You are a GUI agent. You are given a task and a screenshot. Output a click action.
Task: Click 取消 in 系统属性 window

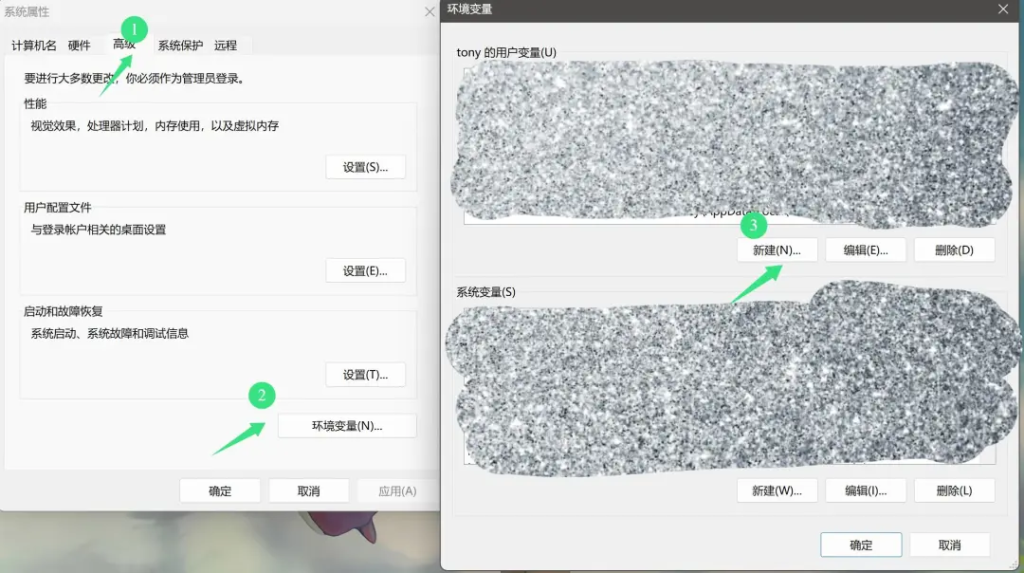tap(309, 491)
